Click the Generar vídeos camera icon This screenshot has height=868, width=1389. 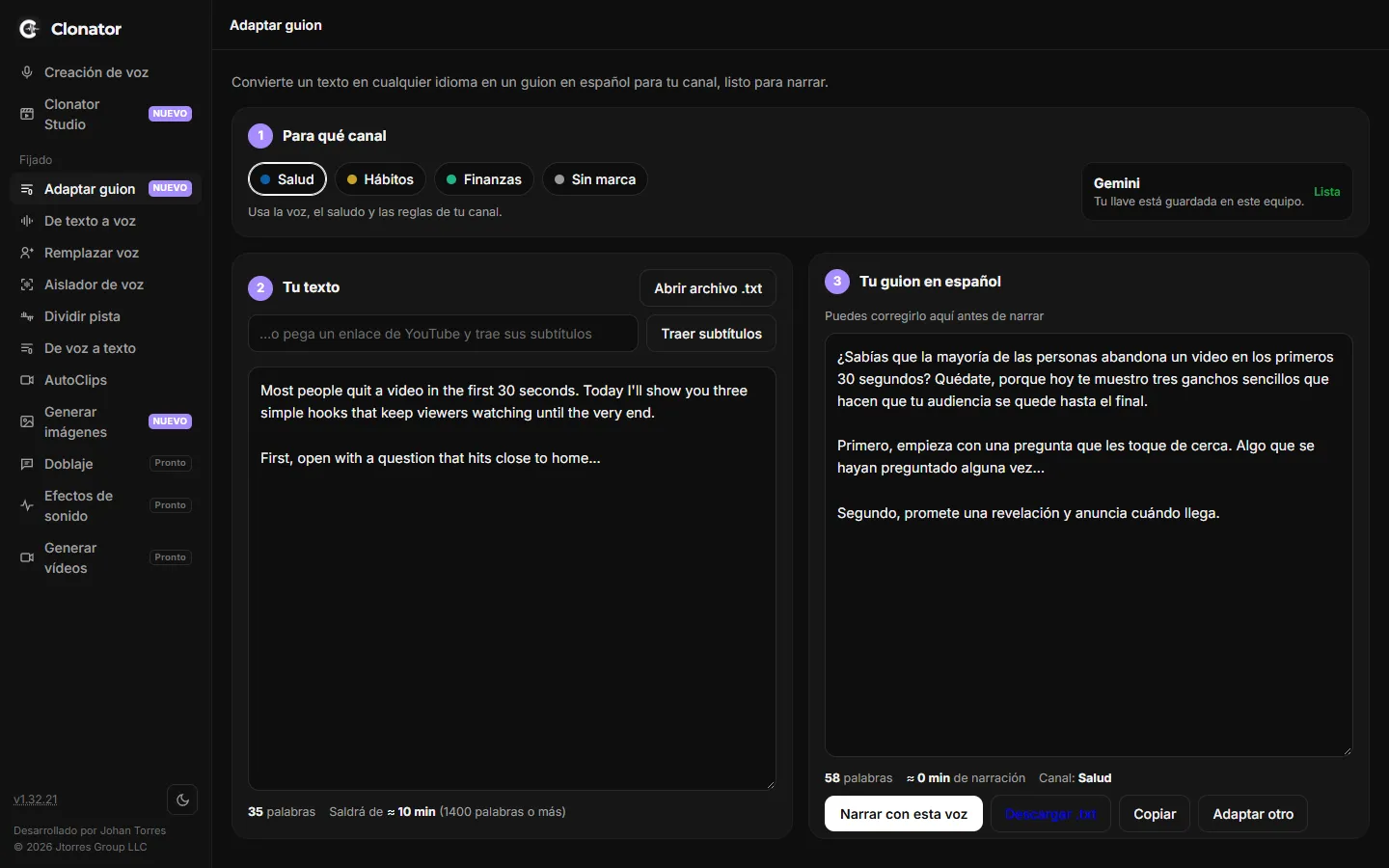point(27,557)
